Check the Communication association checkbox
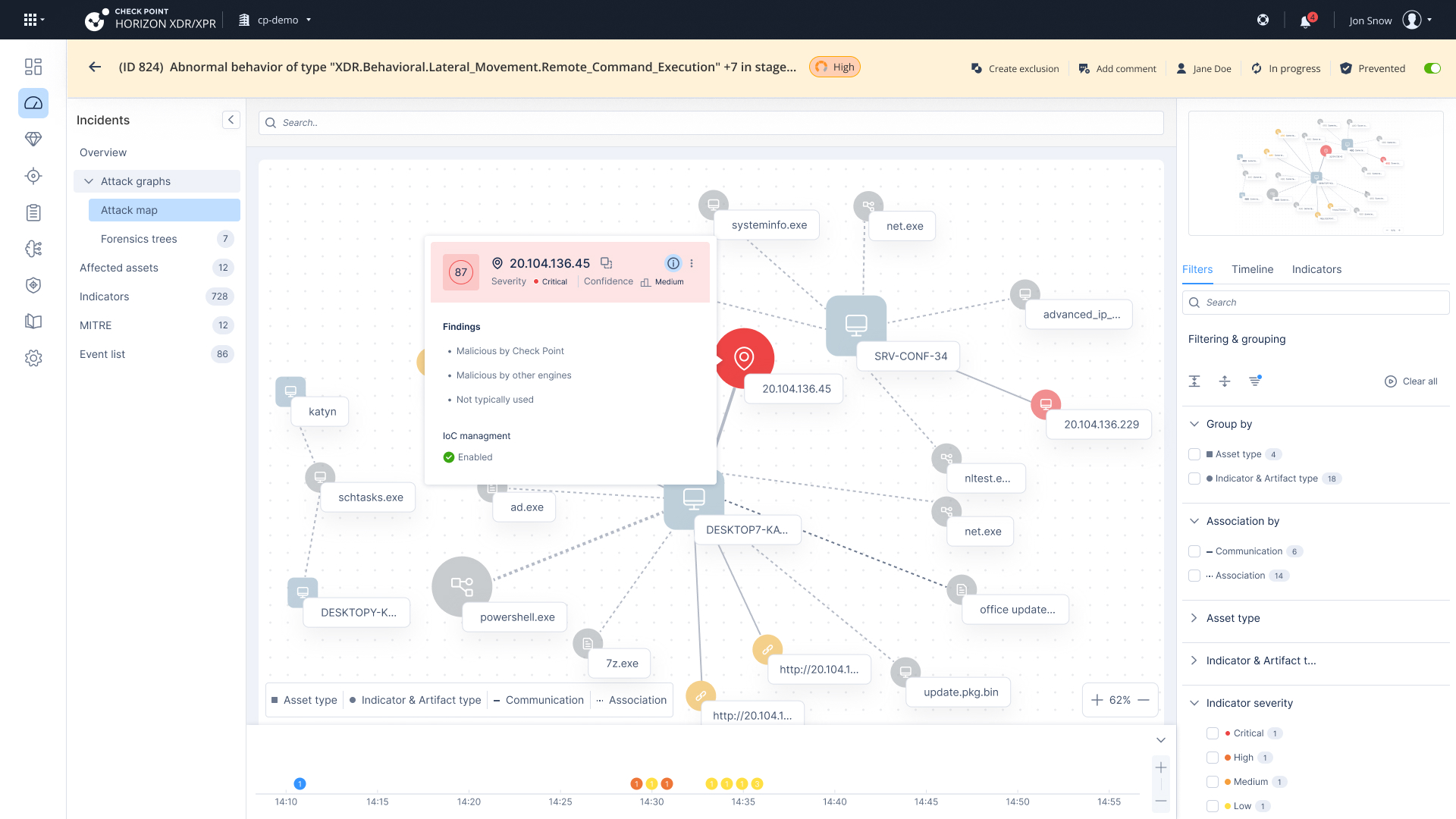This screenshot has width=1456, height=819. click(1194, 551)
